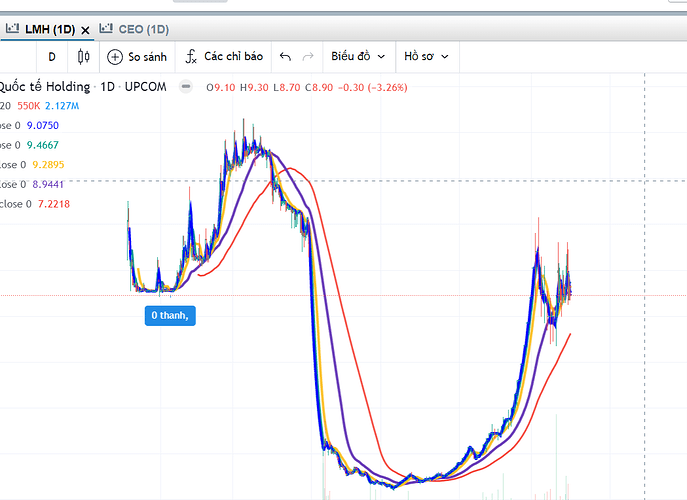The height and width of the screenshot is (500, 687).
Task: Click the change value -0.30 (-3.26%)
Action: coord(372,88)
